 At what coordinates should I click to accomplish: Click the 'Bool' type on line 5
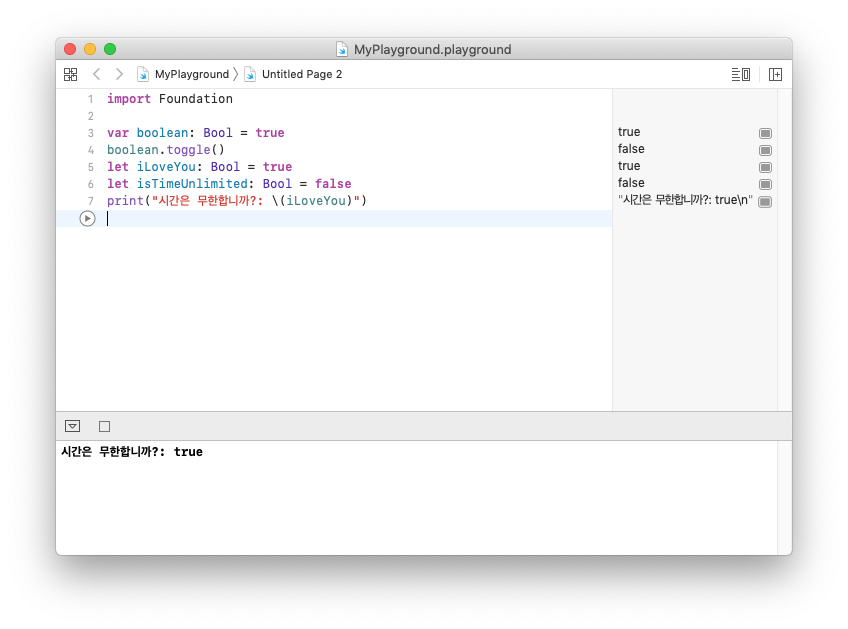225,167
